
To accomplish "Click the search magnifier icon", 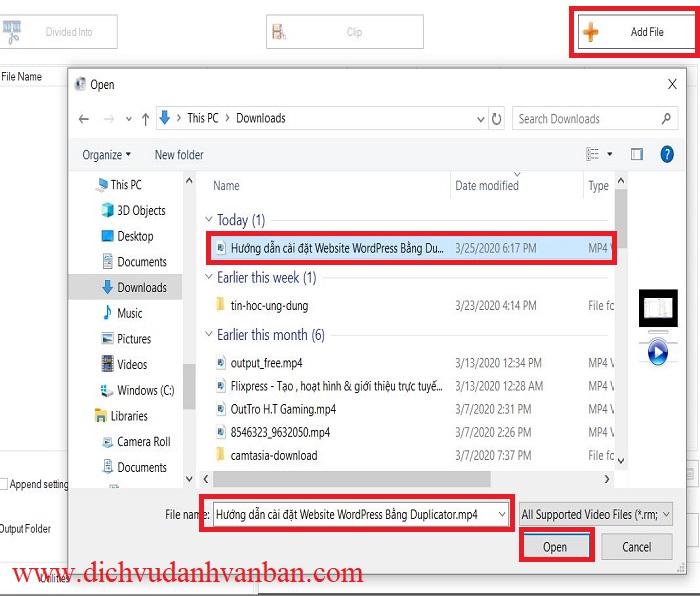I will coord(667,119).
